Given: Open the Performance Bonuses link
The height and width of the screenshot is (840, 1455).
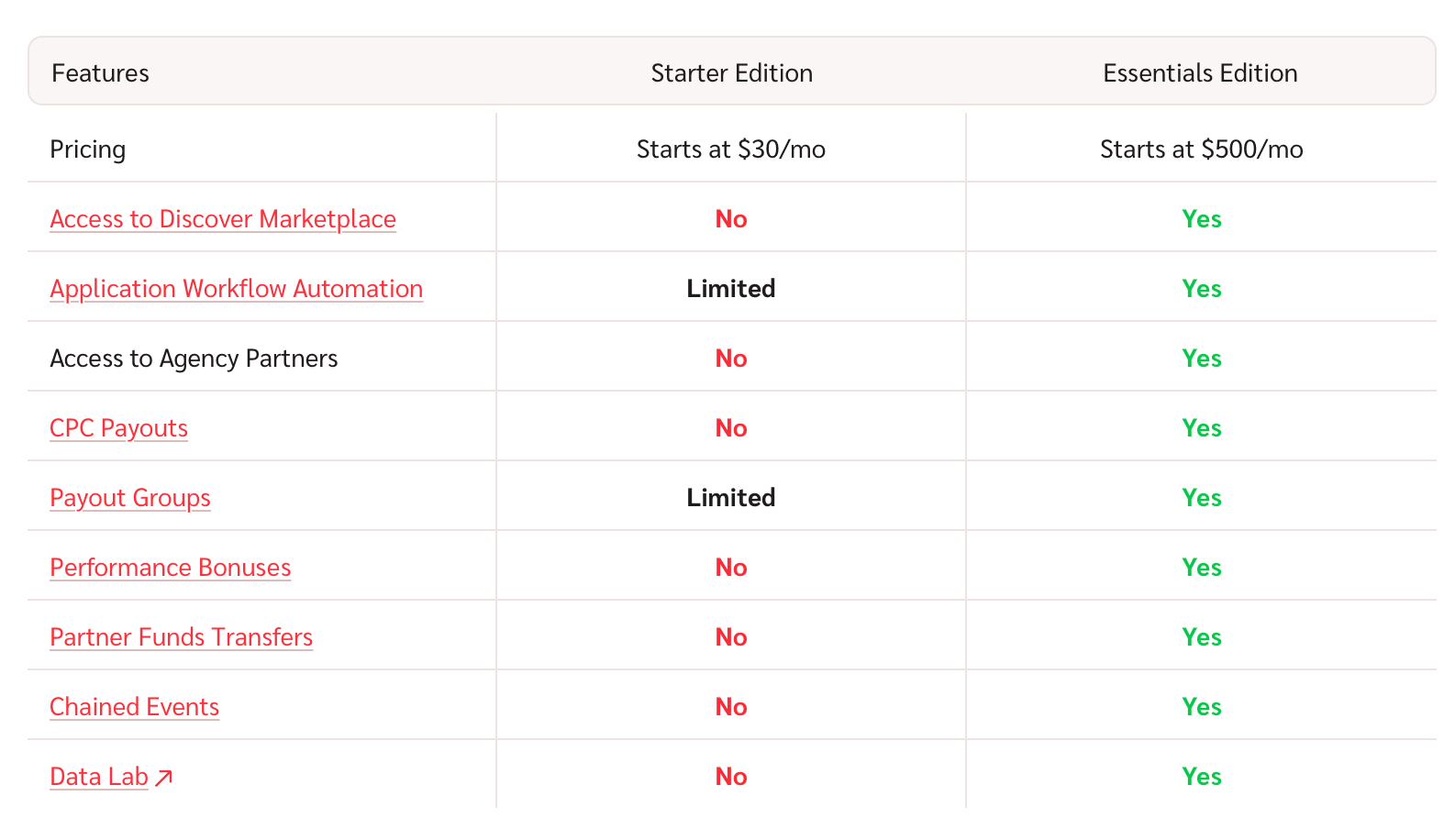Looking at the screenshot, I should pos(171,568).
